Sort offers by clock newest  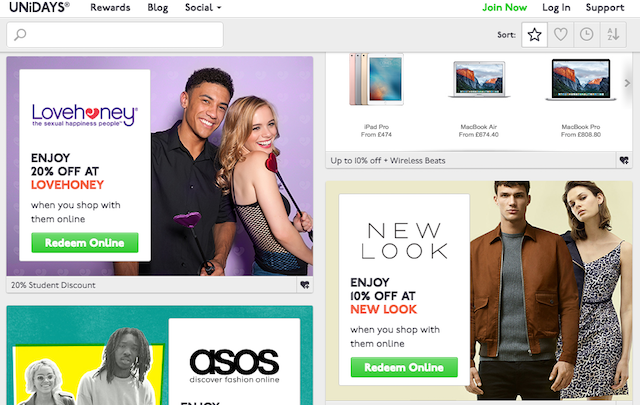coord(587,35)
